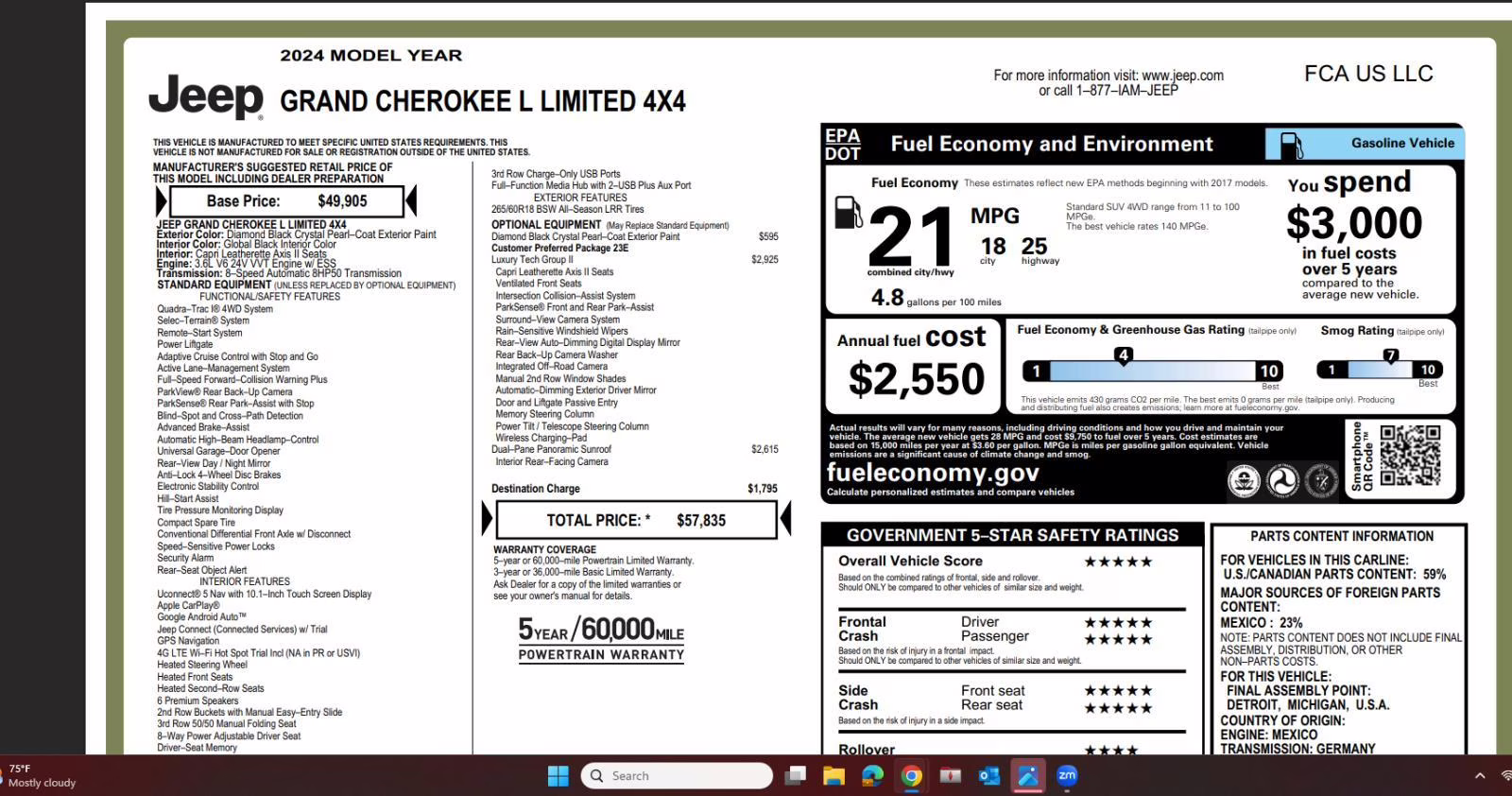Click the Apple CarPlay feature line

[x=188, y=605]
